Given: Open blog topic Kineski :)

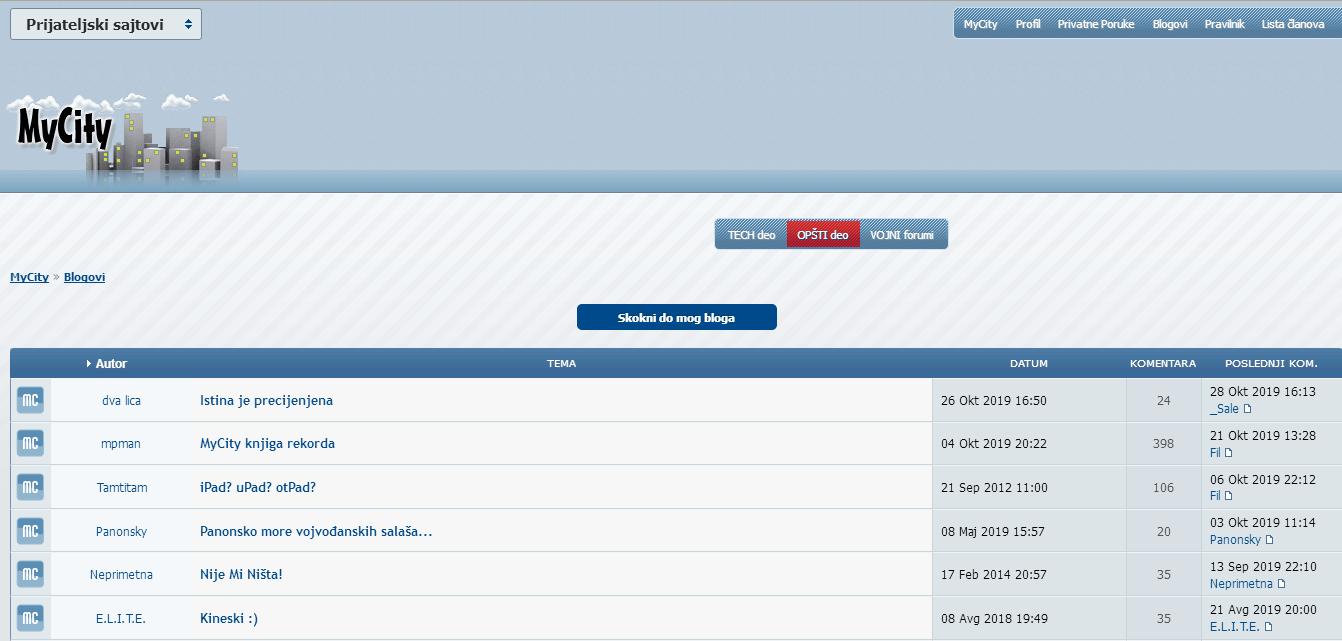Looking at the screenshot, I should [229, 618].
